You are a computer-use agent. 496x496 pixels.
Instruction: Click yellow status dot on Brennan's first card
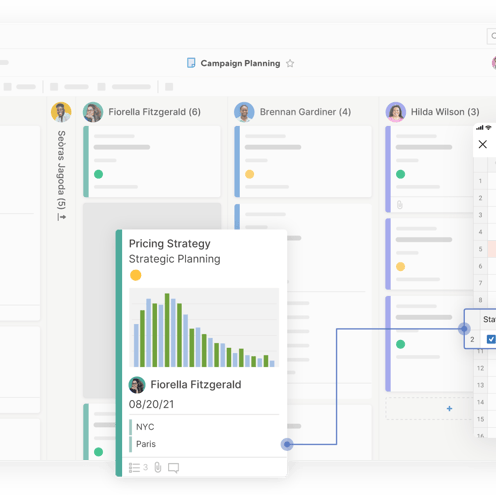[250, 174]
